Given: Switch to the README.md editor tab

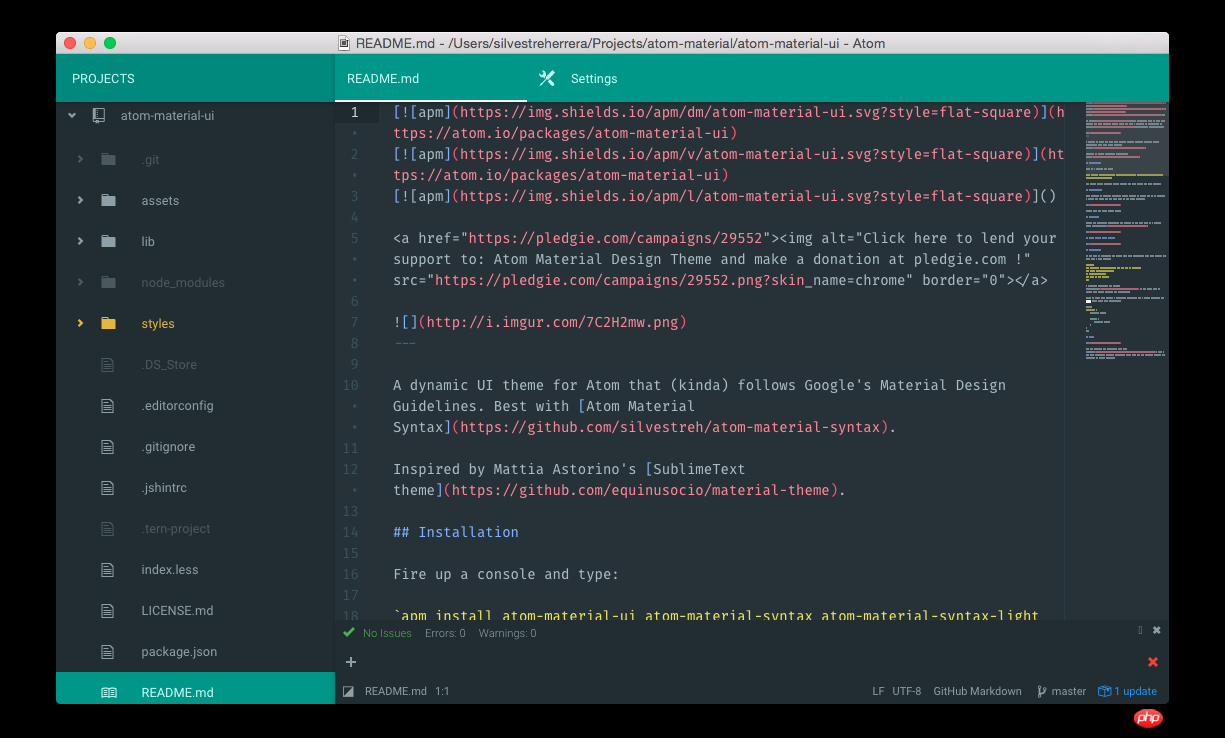Looking at the screenshot, I should click(x=431, y=78).
